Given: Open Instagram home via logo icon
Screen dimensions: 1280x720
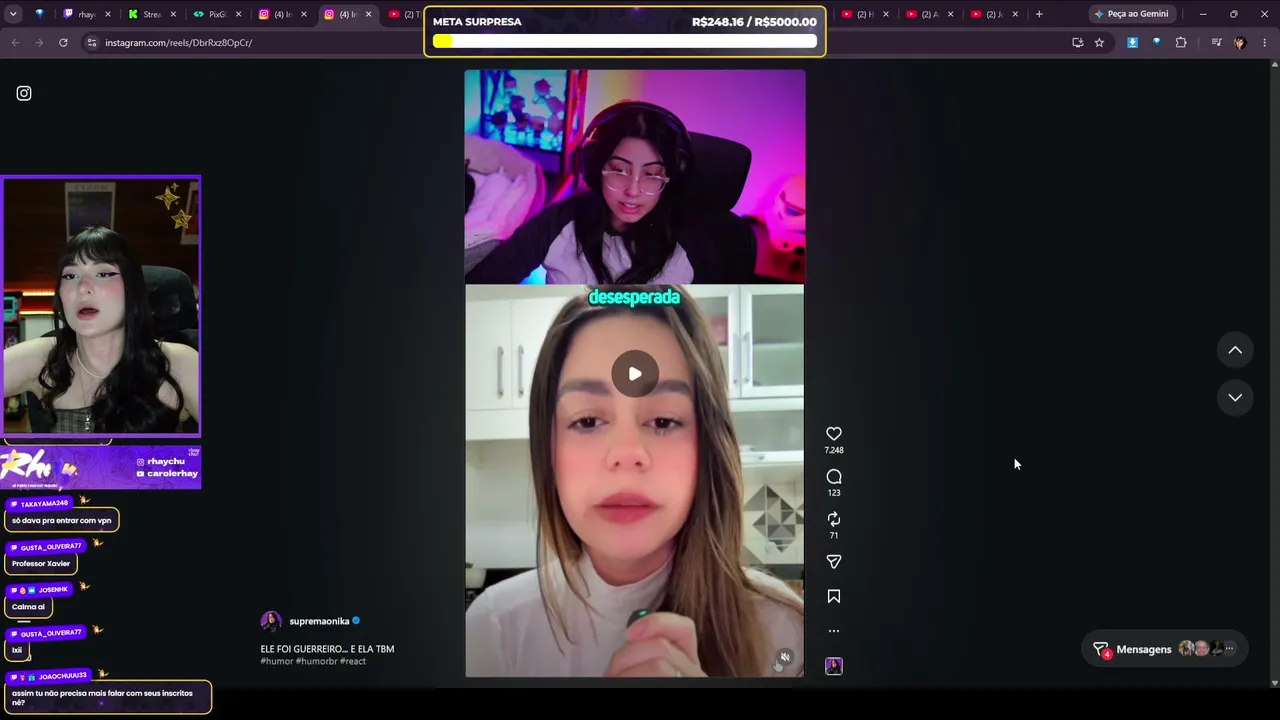Looking at the screenshot, I should 24,93.
